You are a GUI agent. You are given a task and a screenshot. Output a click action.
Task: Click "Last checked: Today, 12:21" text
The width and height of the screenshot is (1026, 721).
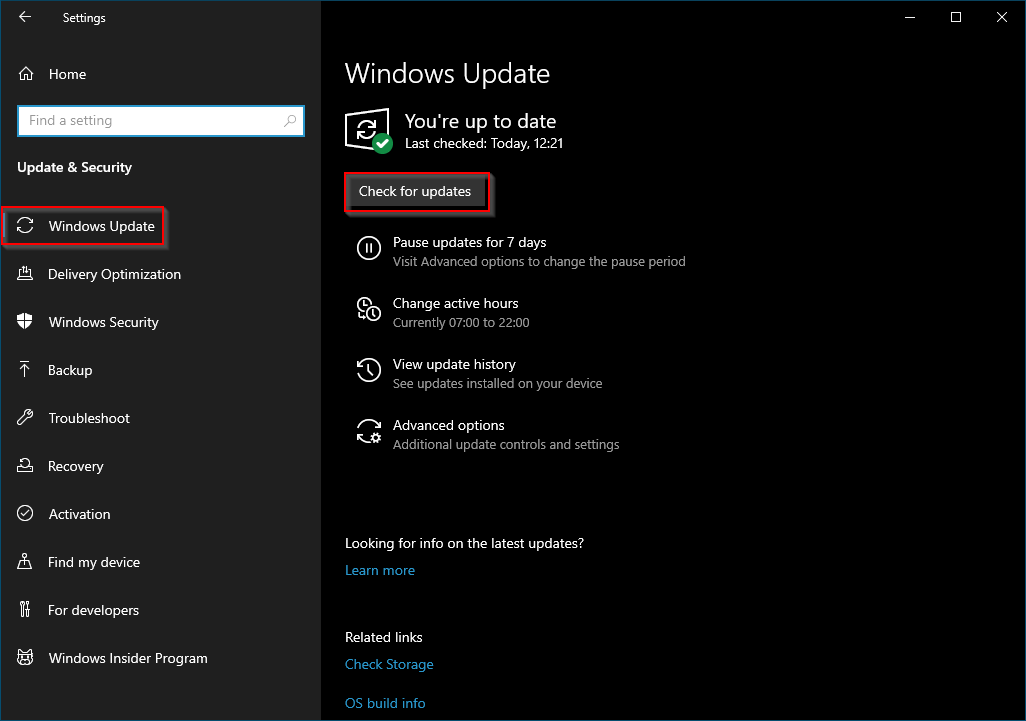[x=484, y=143]
